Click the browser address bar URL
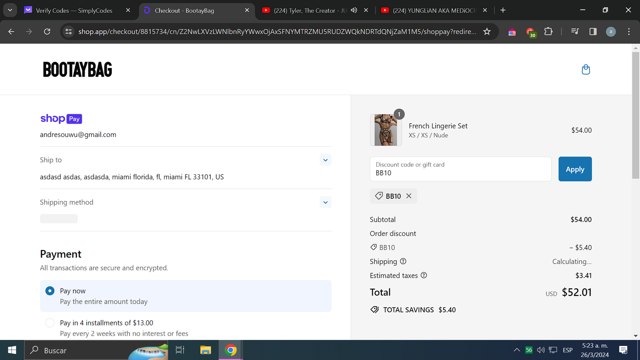The height and width of the screenshot is (360, 640). [277, 31]
